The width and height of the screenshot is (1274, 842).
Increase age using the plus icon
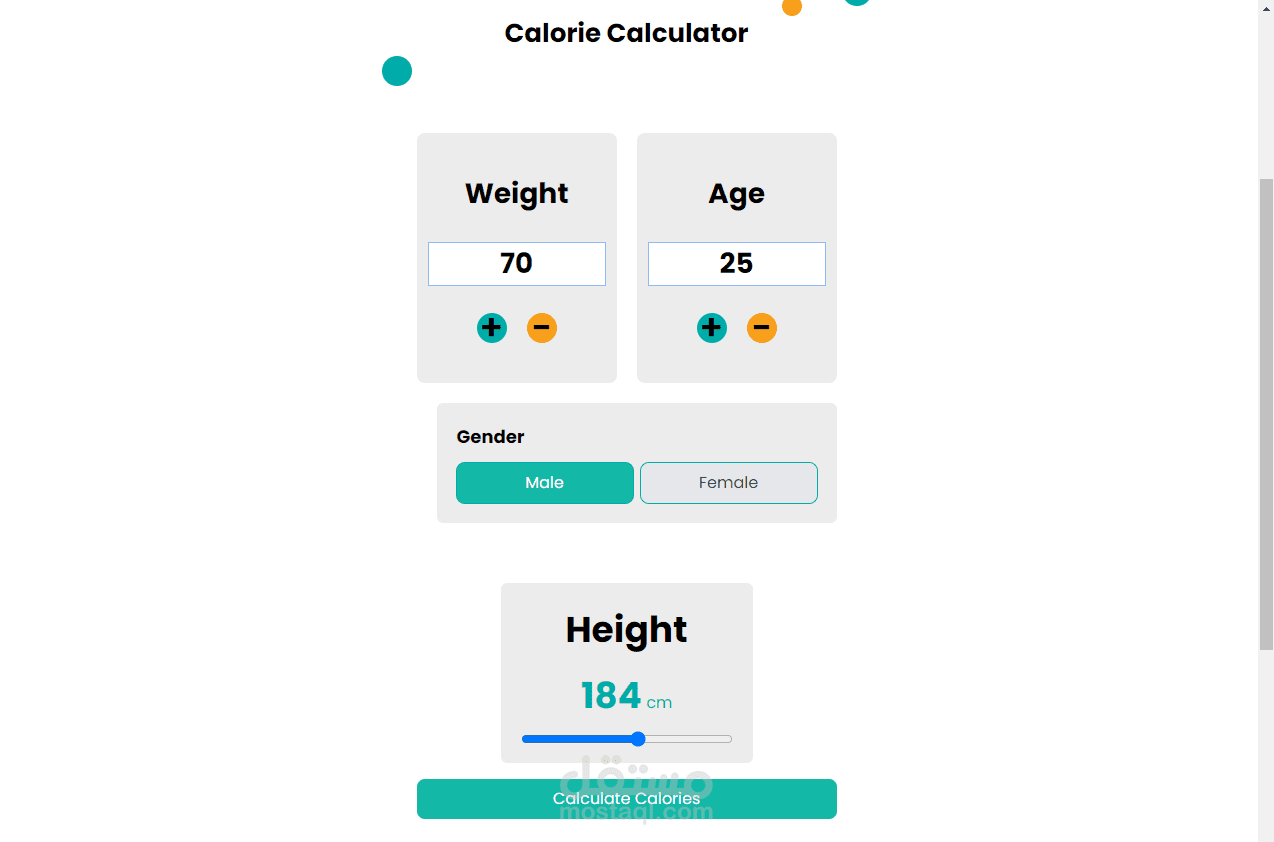712,328
